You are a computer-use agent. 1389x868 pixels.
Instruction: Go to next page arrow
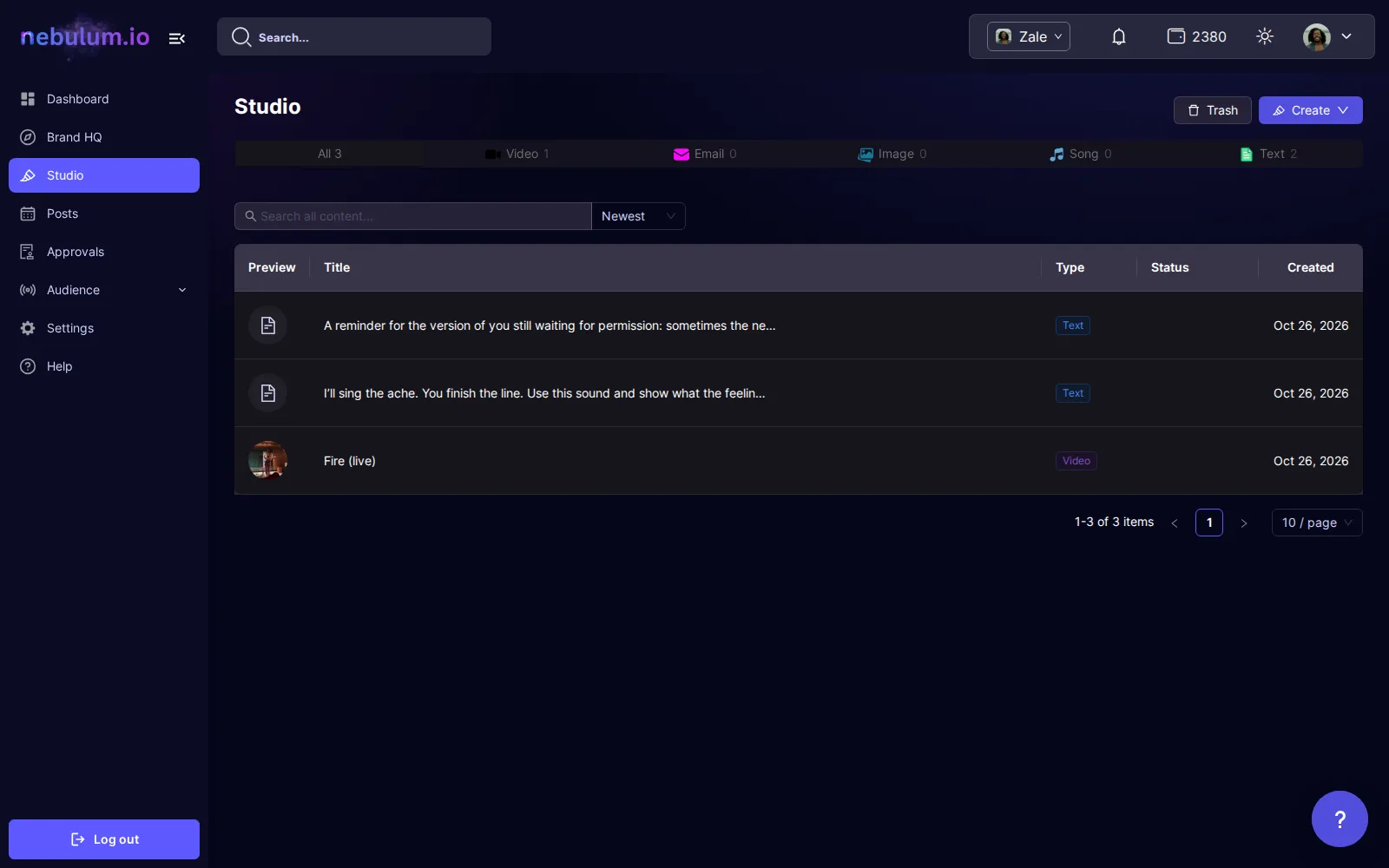[x=1244, y=523]
